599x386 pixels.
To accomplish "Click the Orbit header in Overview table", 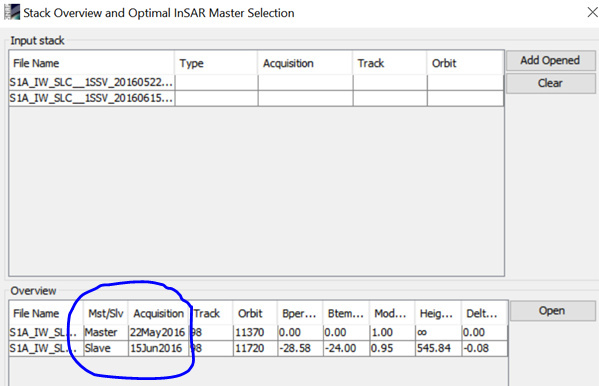I will point(255,313).
